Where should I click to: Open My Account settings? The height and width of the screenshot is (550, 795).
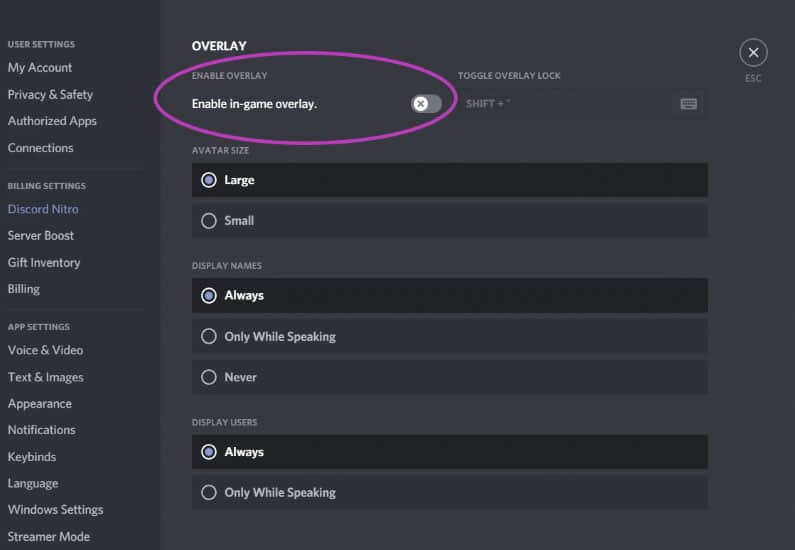(x=40, y=68)
